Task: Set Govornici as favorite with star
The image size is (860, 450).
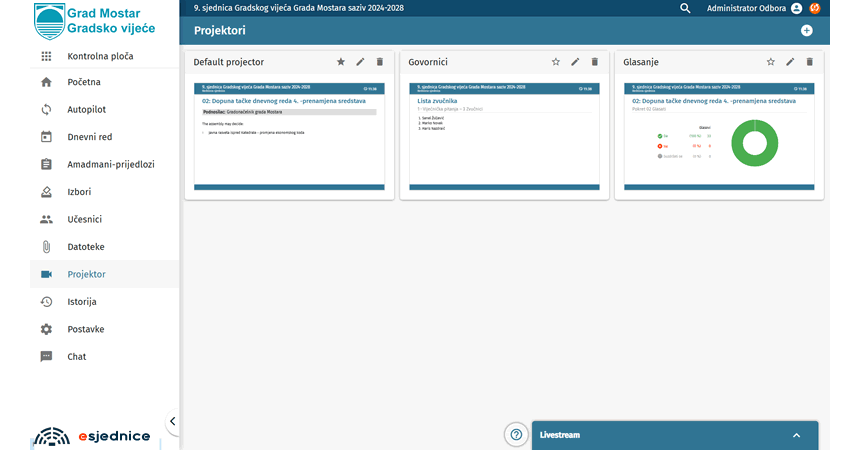Action: pyautogui.click(x=556, y=62)
